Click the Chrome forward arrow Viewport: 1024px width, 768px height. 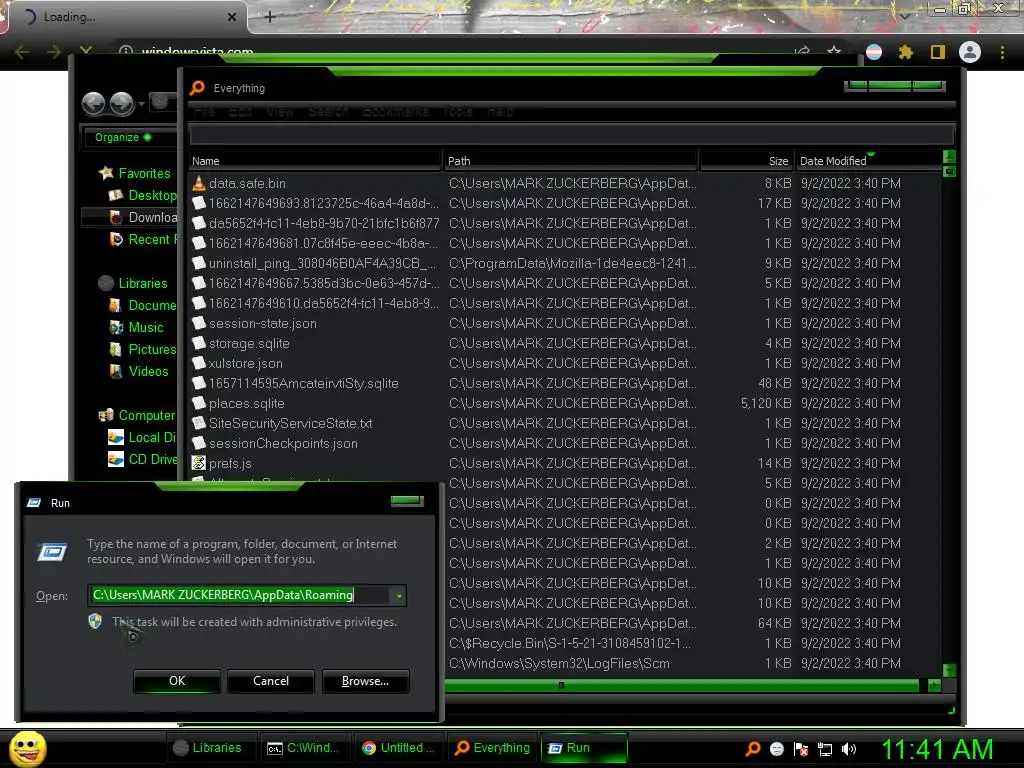(x=54, y=52)
